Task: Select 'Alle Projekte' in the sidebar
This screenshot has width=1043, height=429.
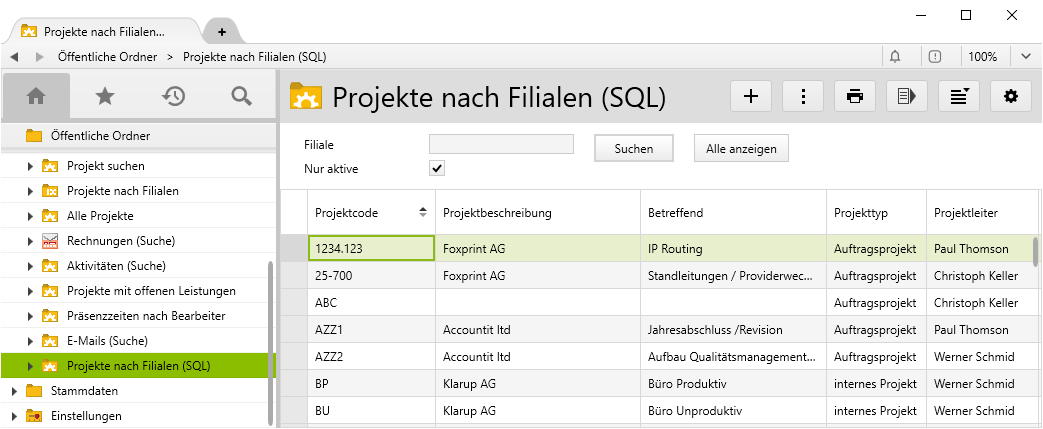Action: coord(100,215)
